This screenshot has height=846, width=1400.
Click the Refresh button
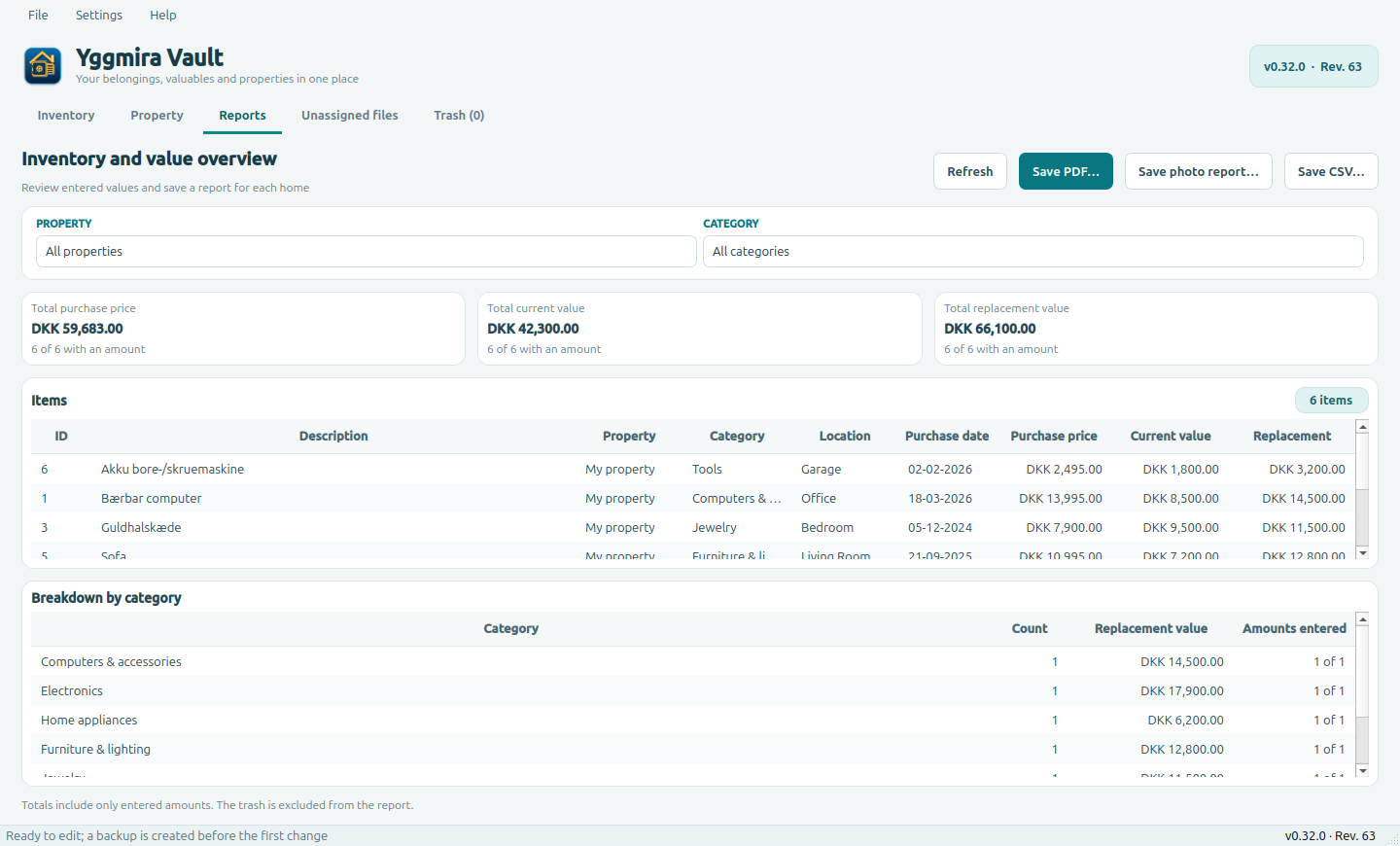(x=970, y=171)
